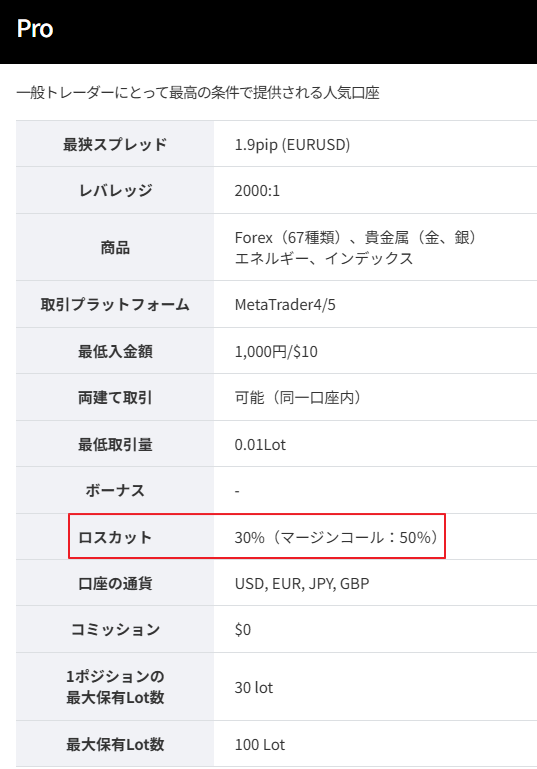Click the USD, EUR, JPY, GBP currencies
Image resolution: width=537 pixels, height=769 pixels.
302,584
